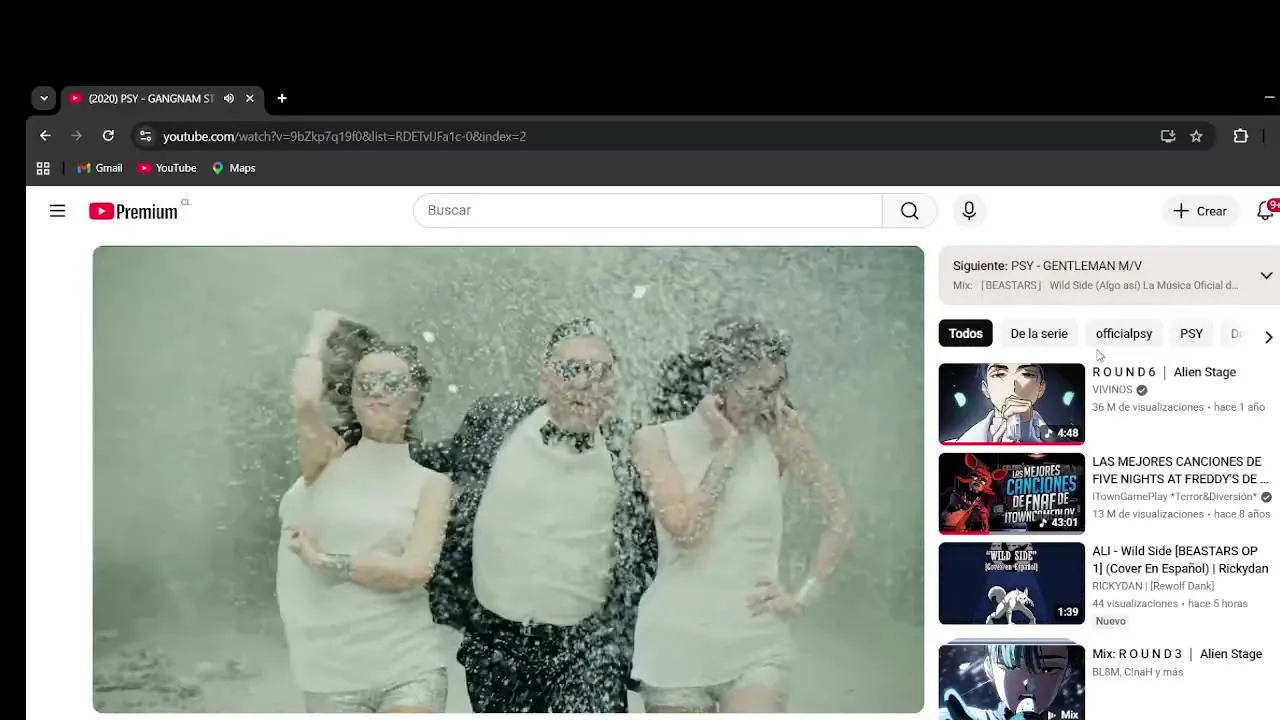Viewport: 1280px width, 720px height.
Task: Click 'BL8M, C!naH y más' text
Action: [1138, 672]
